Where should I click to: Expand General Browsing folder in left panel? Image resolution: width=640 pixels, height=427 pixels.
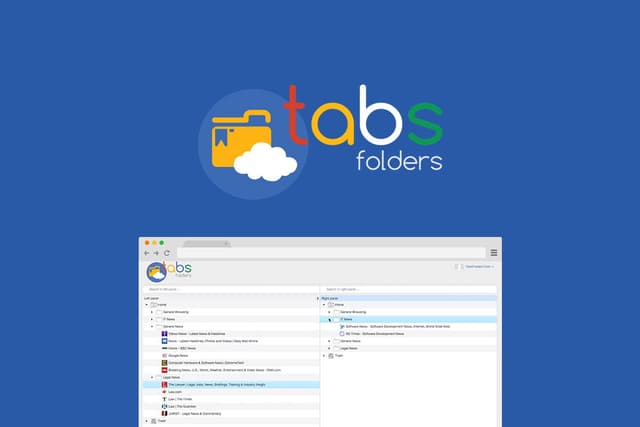coord(152,312)
